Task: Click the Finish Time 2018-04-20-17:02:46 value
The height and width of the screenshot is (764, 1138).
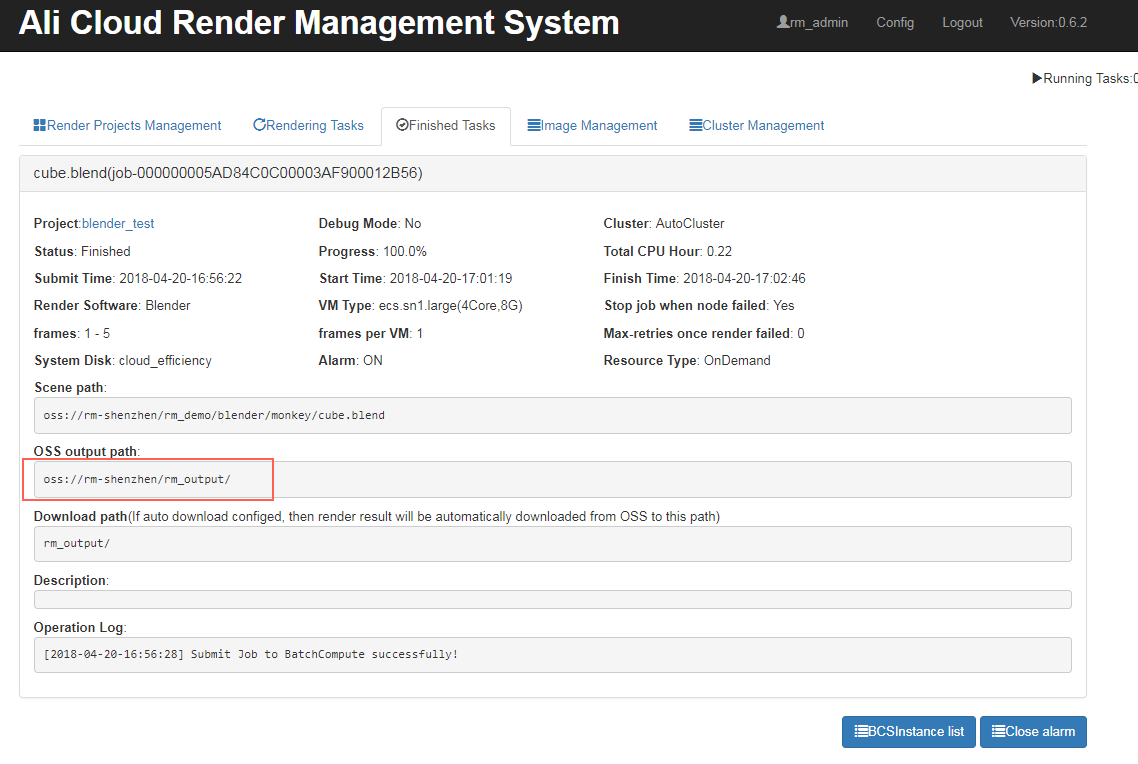Action: click(745, 279)
